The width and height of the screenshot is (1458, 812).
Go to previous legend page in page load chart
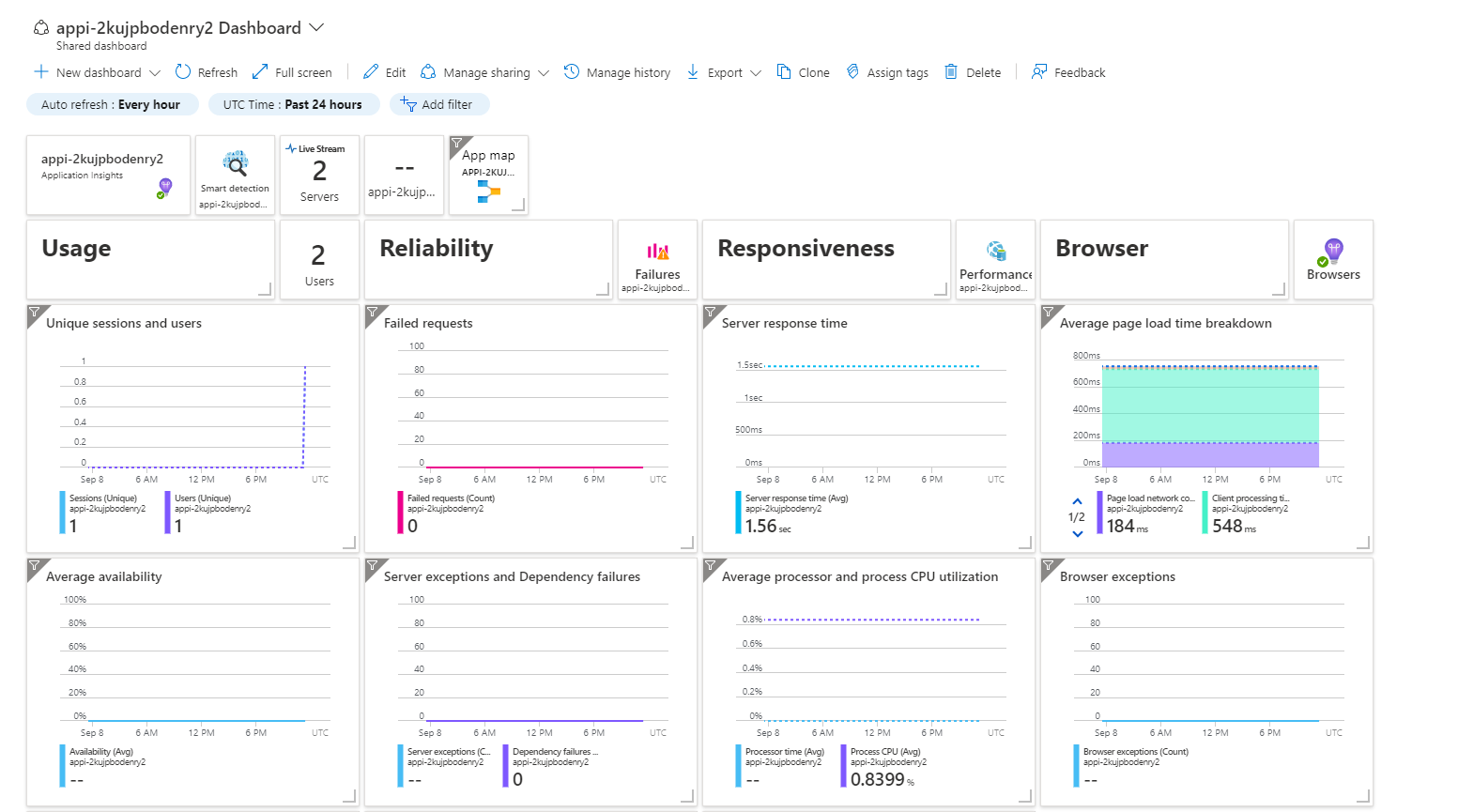1077,501
